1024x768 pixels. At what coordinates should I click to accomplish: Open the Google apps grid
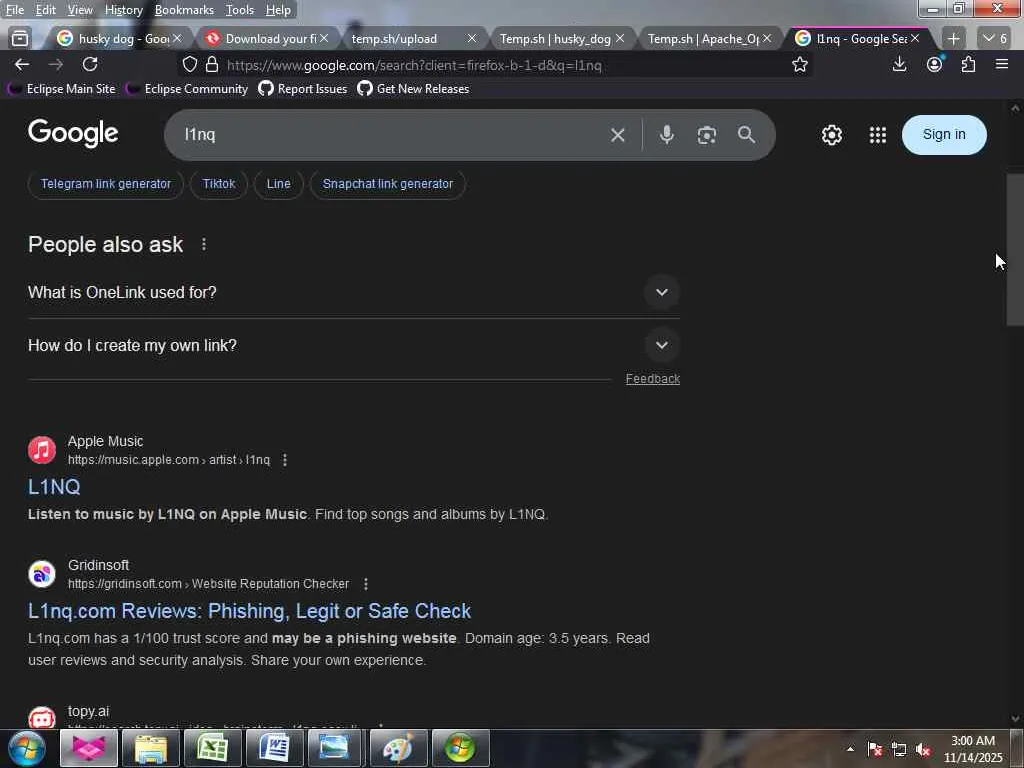point(878,135)
